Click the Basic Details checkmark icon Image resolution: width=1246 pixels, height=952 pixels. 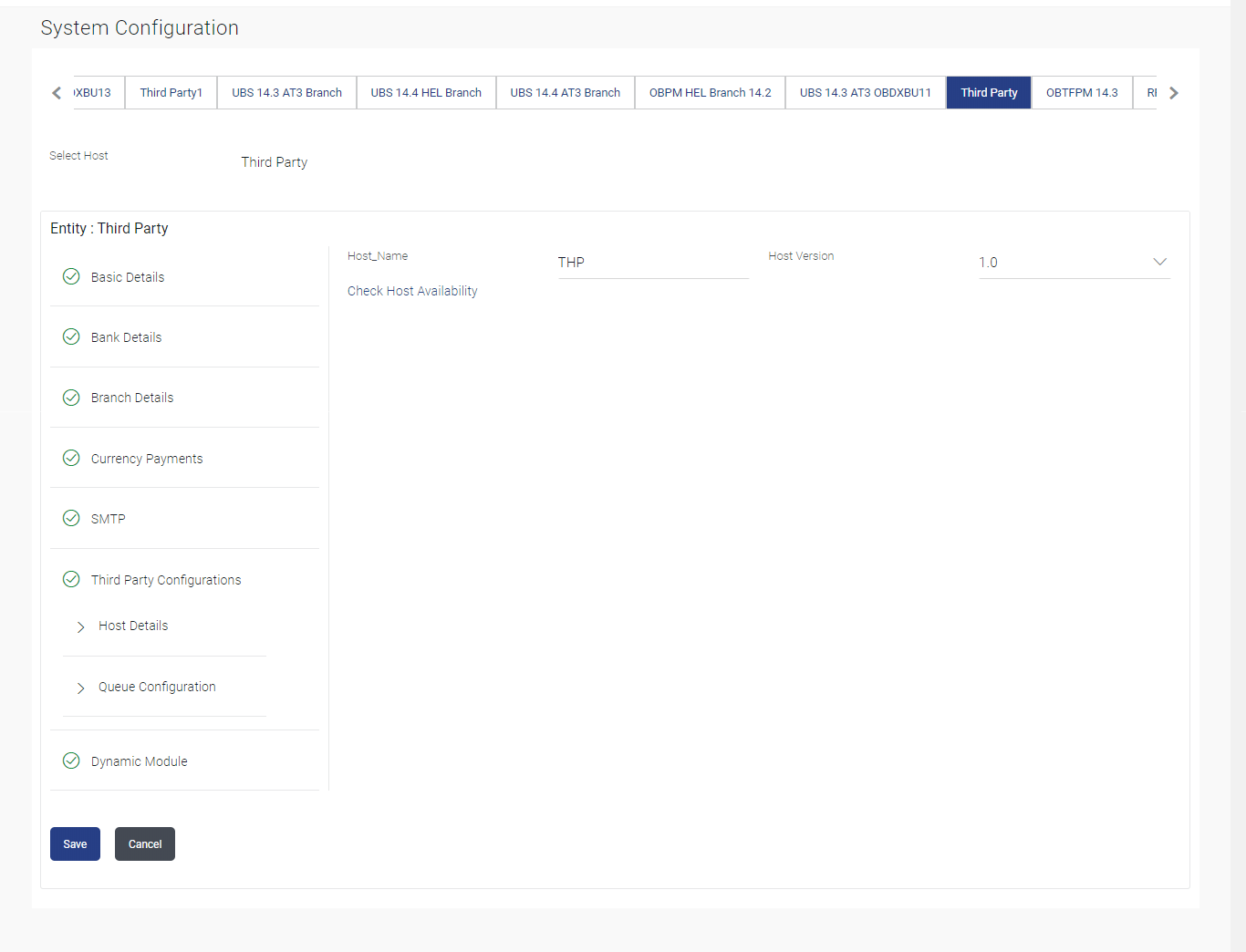(x=71, y=276)
